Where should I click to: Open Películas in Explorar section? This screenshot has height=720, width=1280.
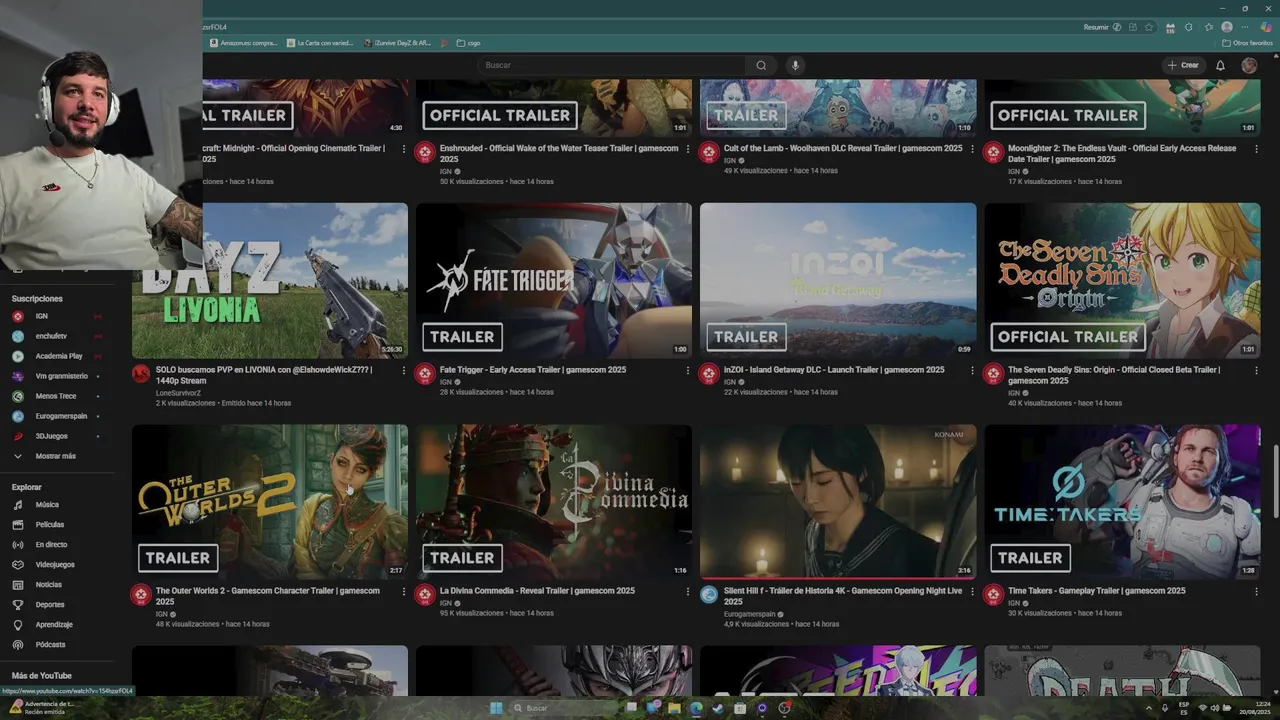[57, 525]
